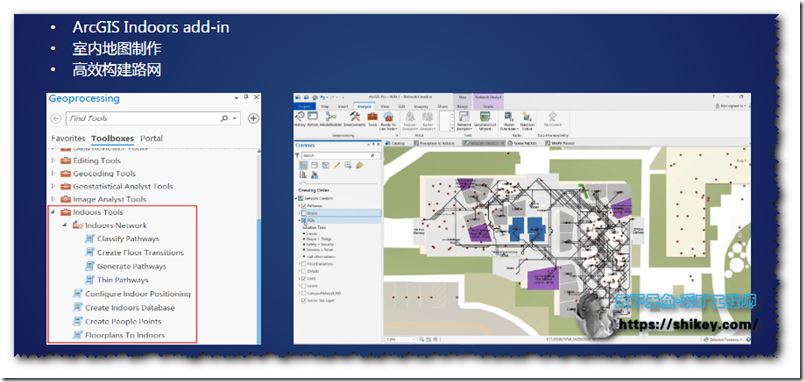Image resolution: width=804 pixels, height=382 pixels.
Task: Open the Create Floor Transitions tool
Action: click(134, 253)
